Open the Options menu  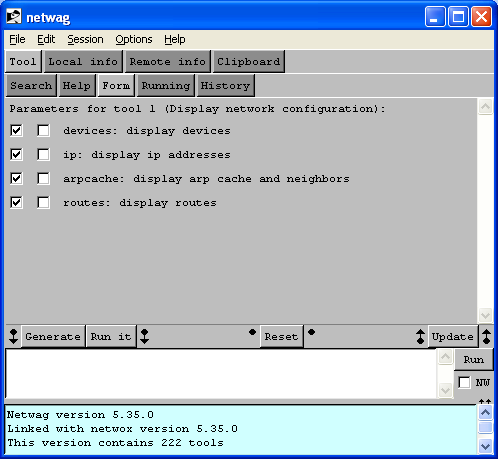point(134,39)
